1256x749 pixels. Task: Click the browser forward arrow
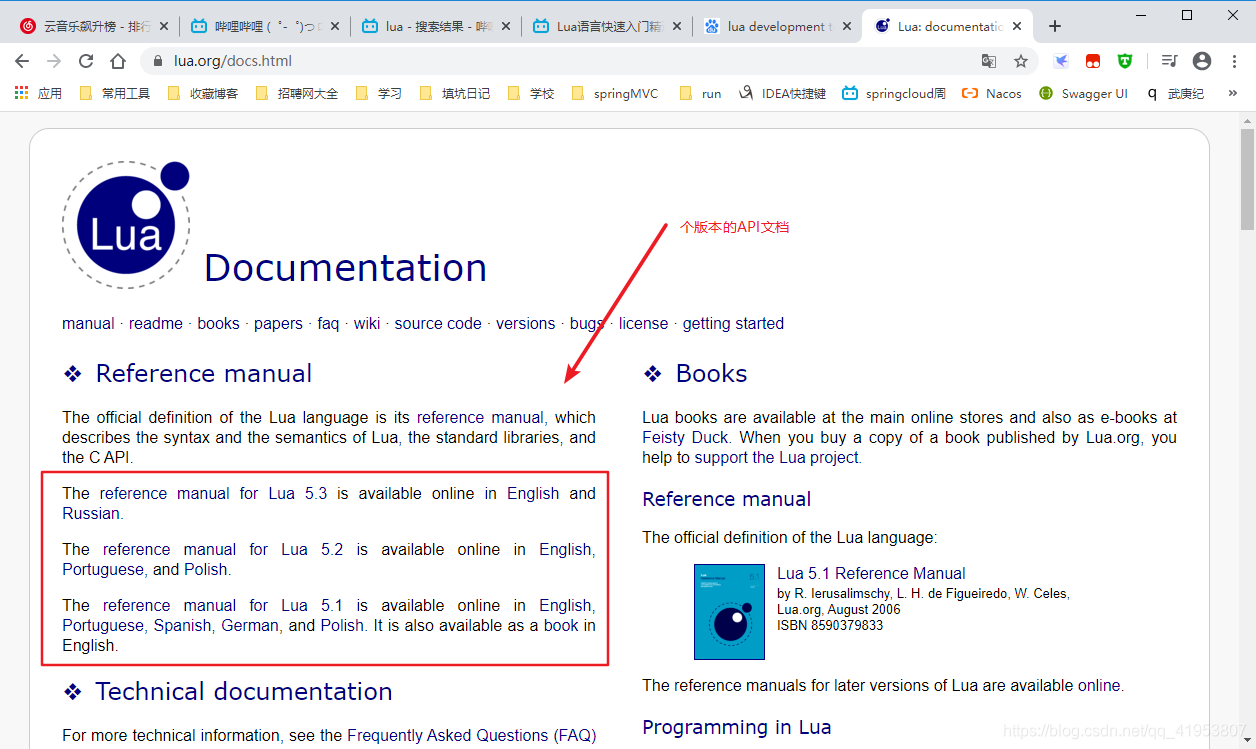pos(54,61)
